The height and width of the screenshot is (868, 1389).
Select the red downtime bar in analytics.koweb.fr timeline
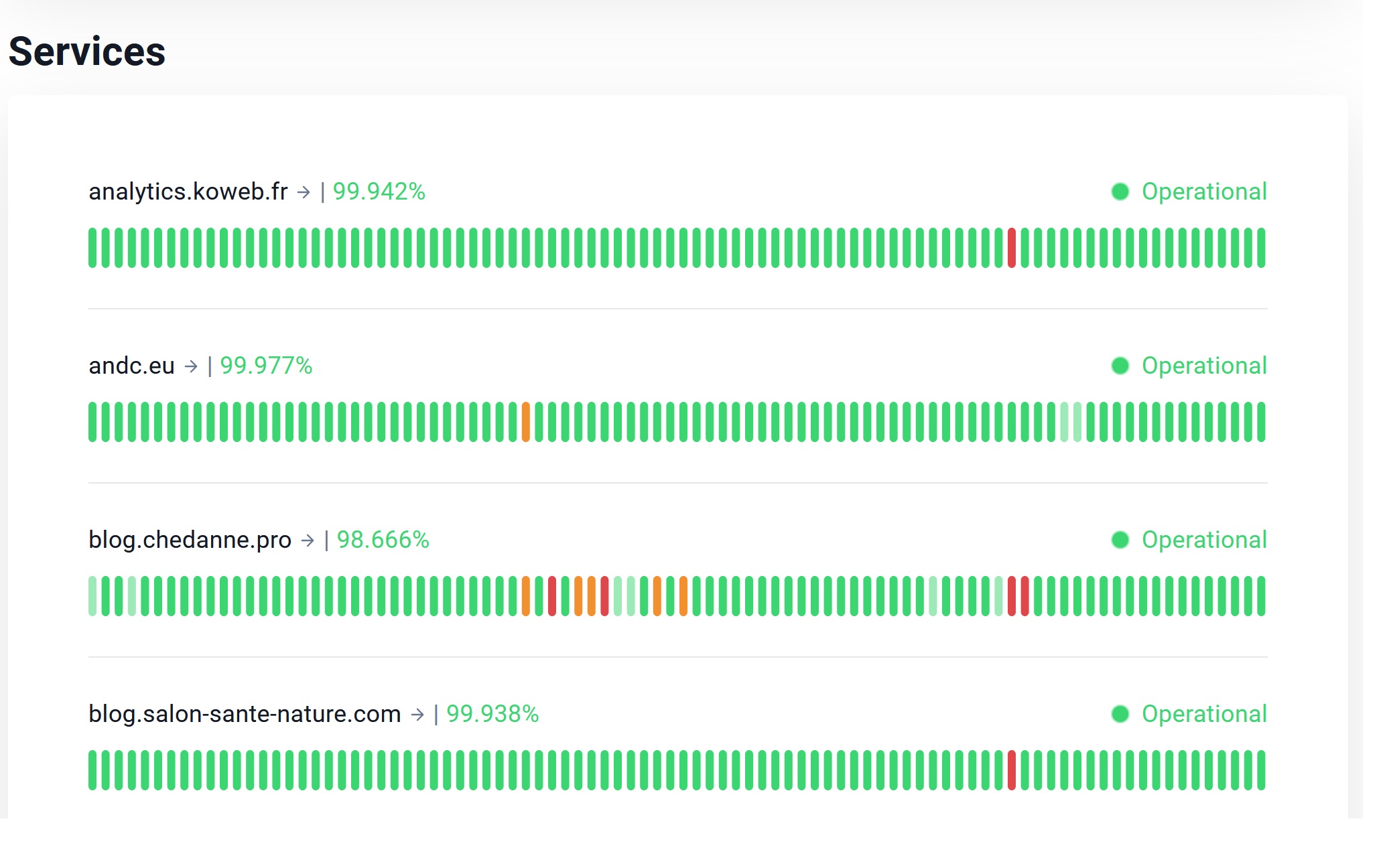pos(1012,248)
